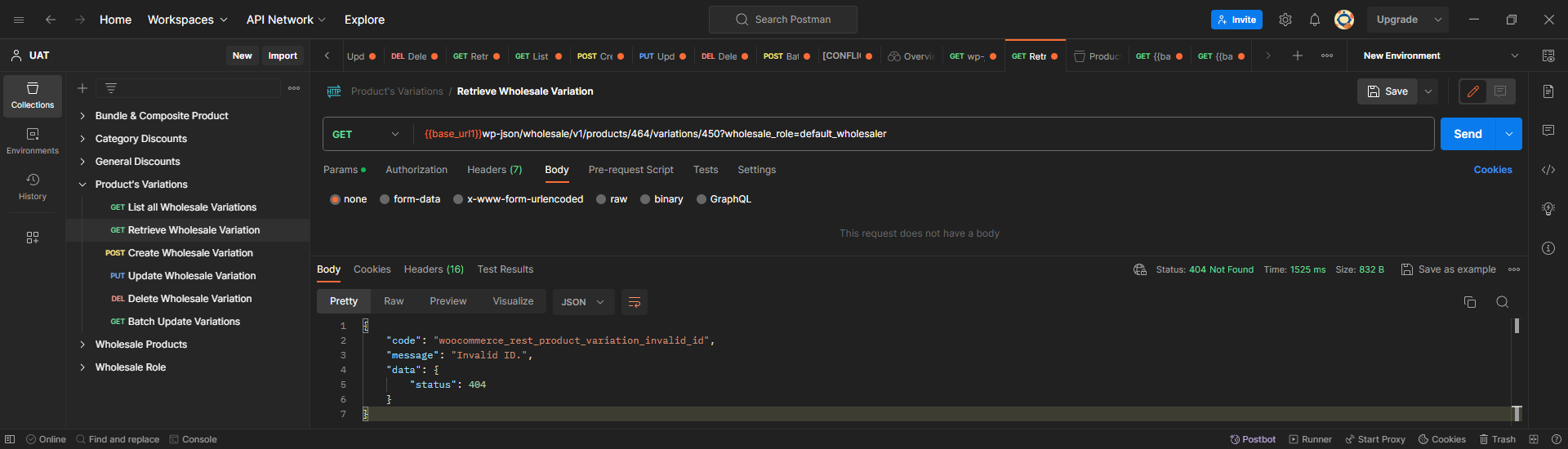Image resolution: width=1568 pixels, height=449 pixels.
Task: Open the environment quick look icon
Action: (1548, 56)
